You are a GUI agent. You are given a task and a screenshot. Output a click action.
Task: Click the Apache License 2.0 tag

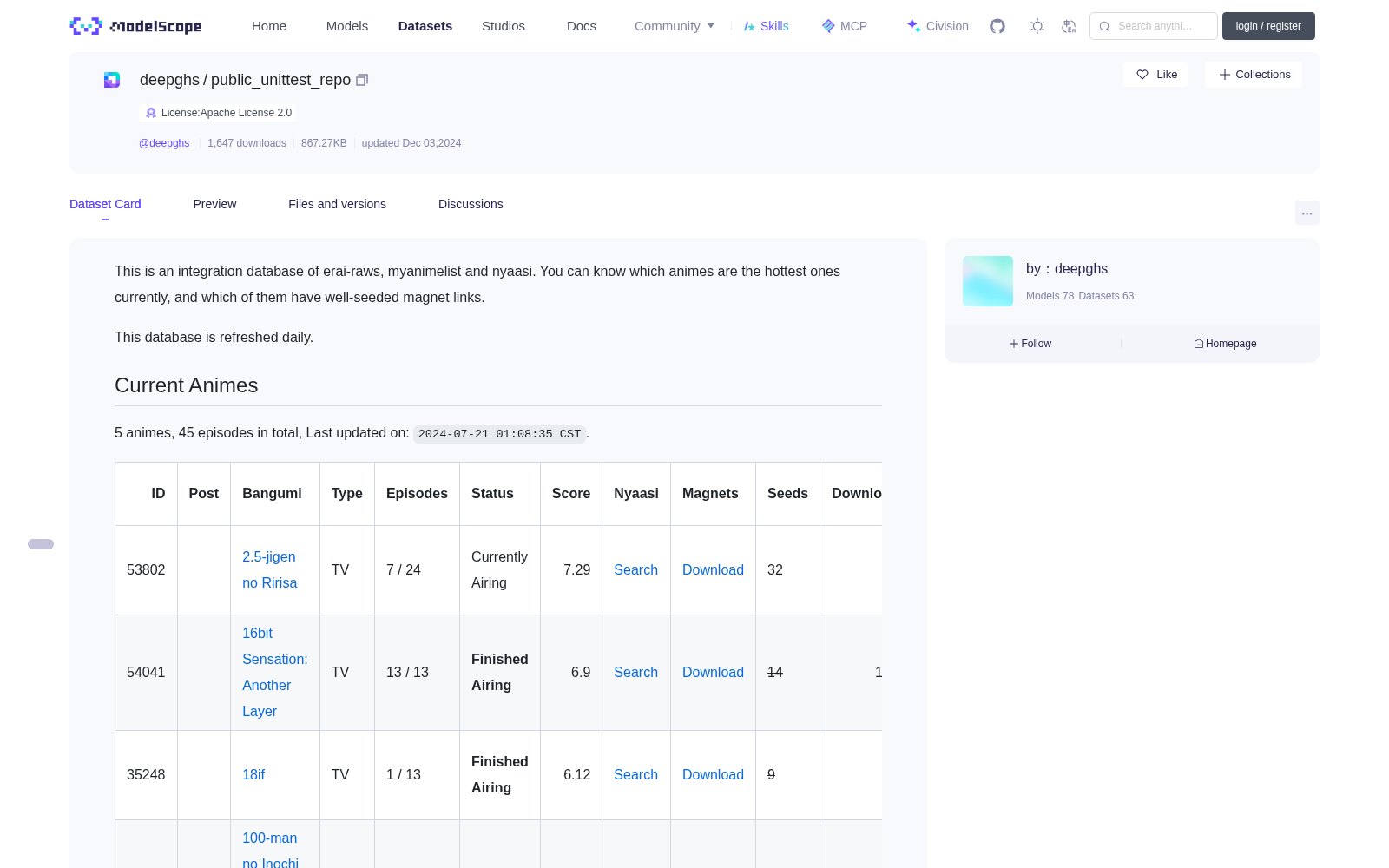218,113
